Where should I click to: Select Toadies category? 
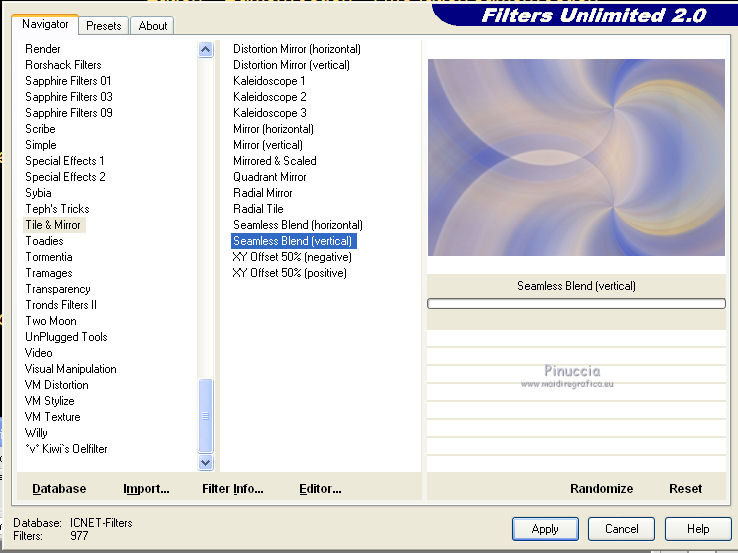point(44,241)
